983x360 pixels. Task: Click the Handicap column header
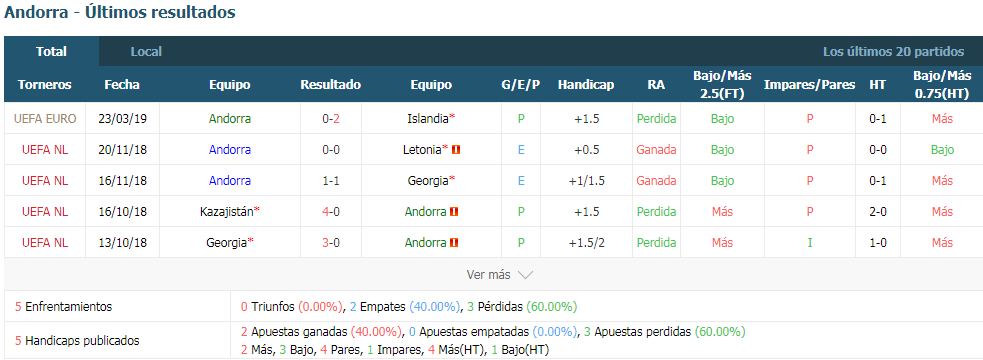tap(586, 85)
